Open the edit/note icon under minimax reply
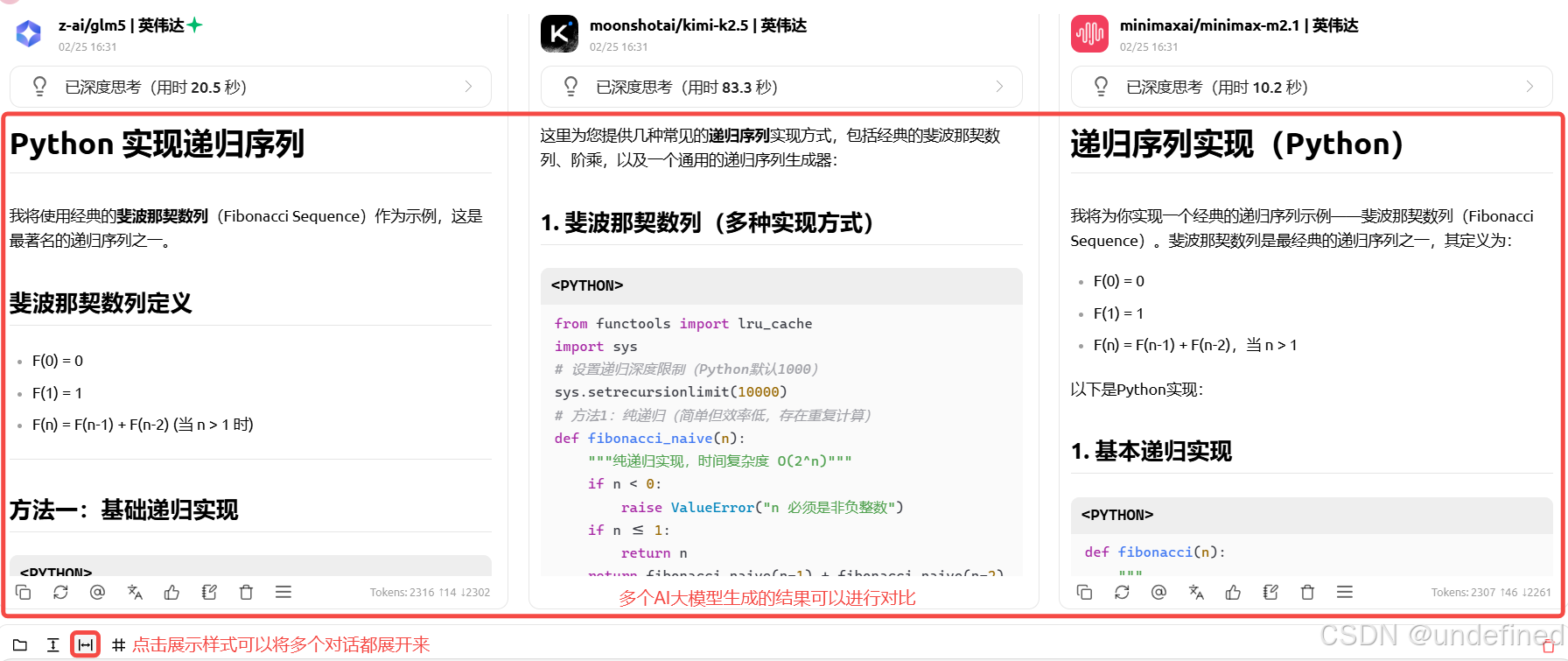Screen dimensions: 1568x661 1270,593
